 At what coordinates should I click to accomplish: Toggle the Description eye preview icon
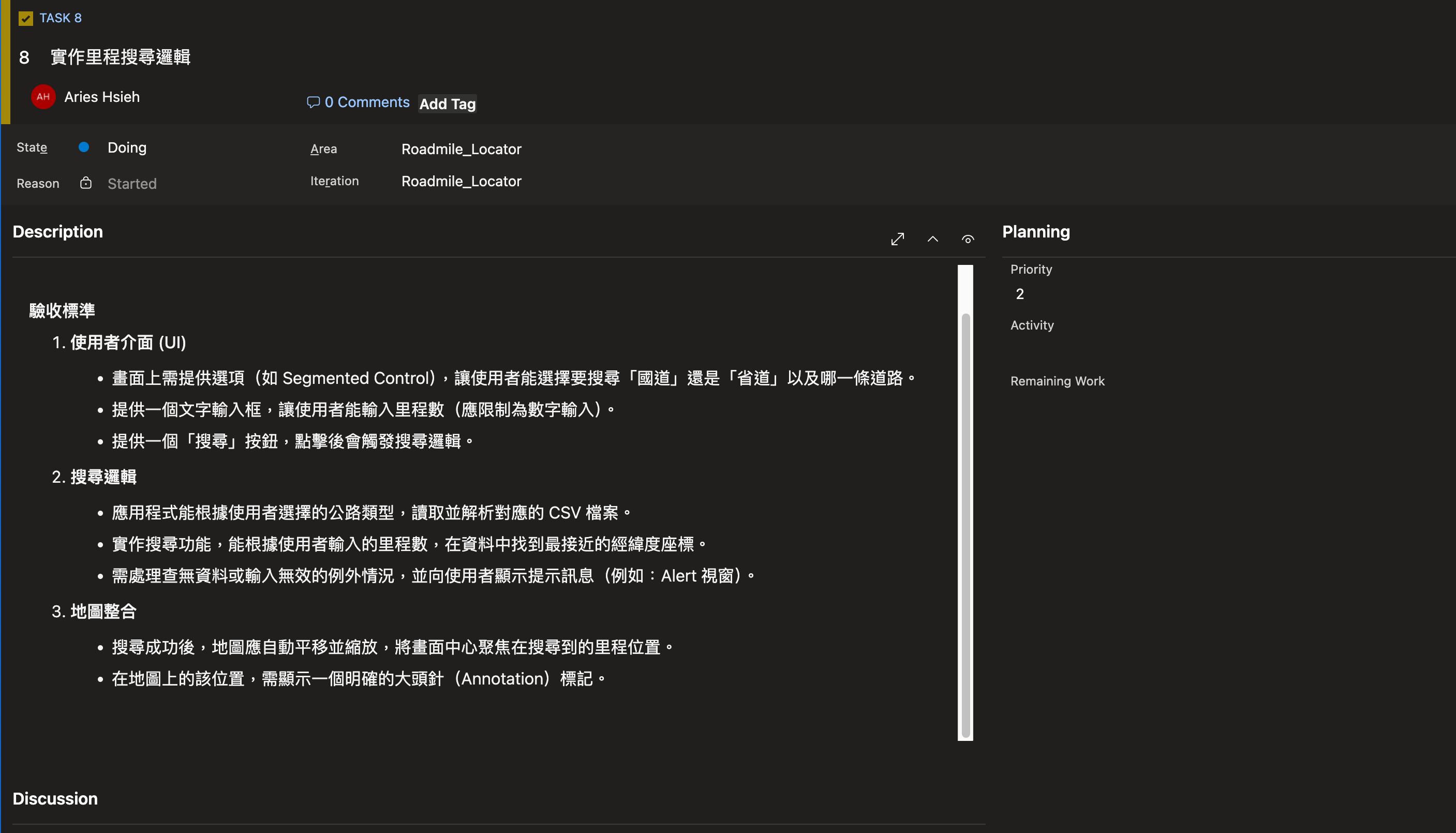click(968, 239)
